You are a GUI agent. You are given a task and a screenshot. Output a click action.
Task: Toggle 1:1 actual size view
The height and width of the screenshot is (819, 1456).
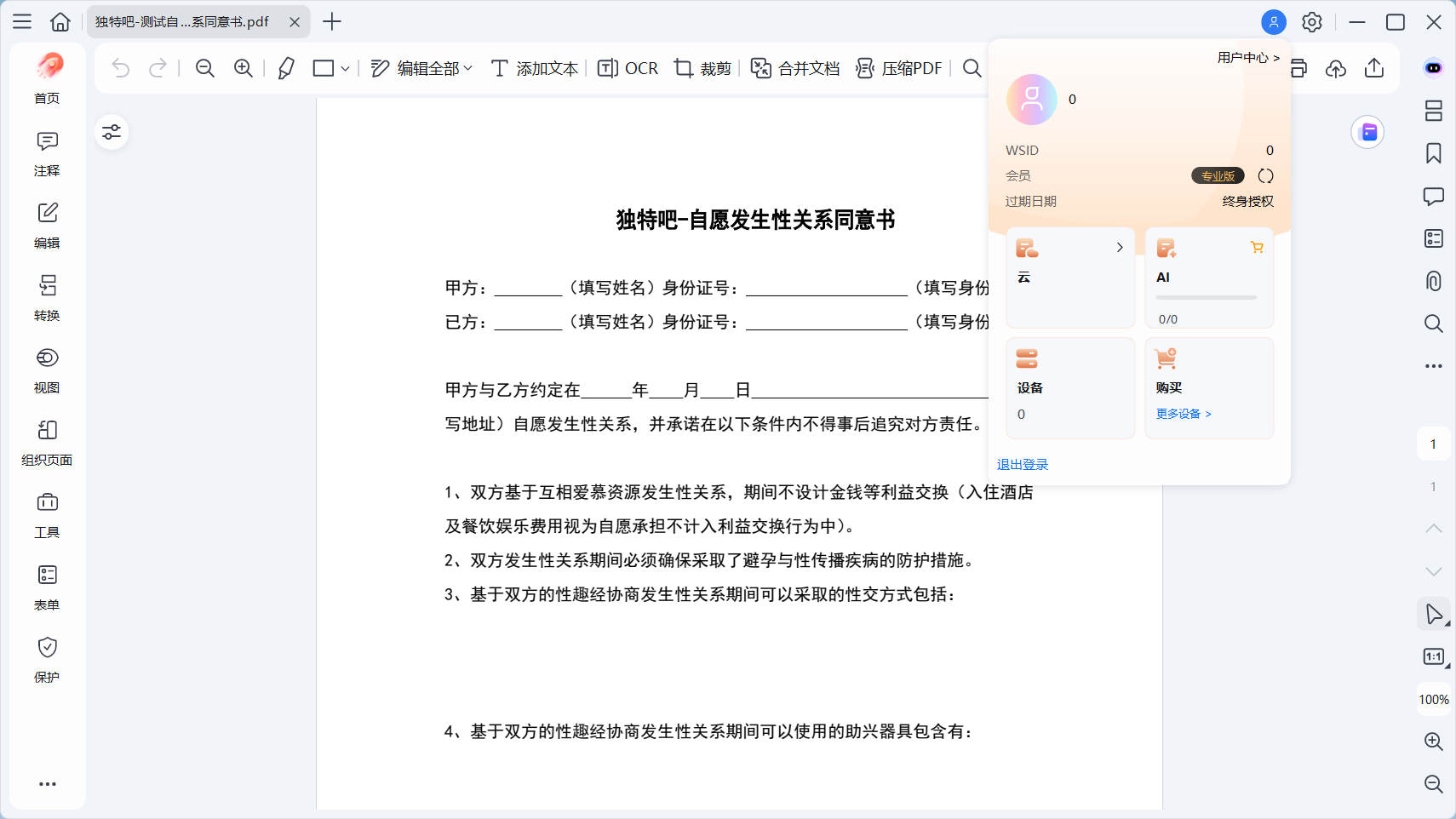1434,656
